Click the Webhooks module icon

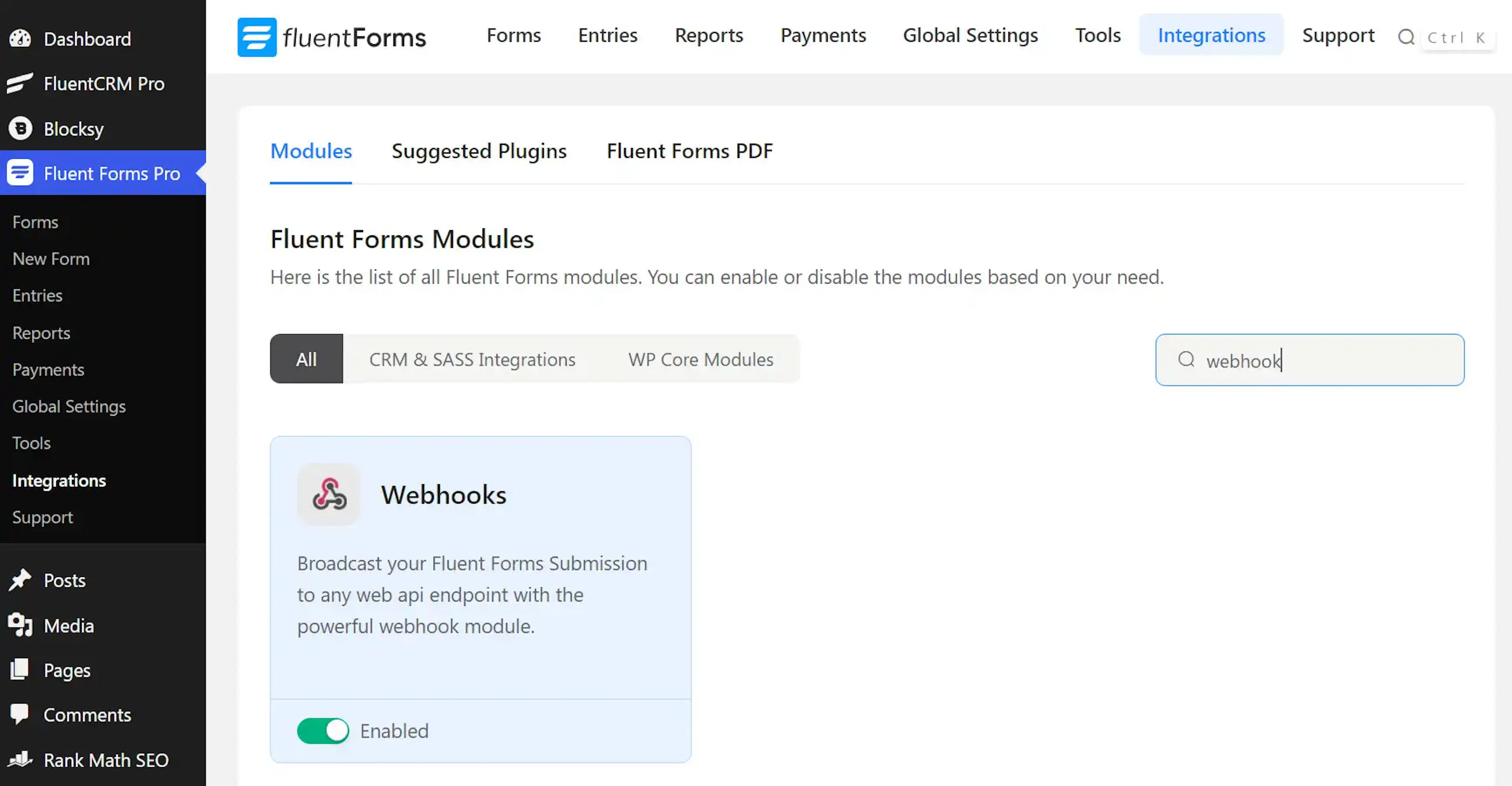(x=329, y=494)
